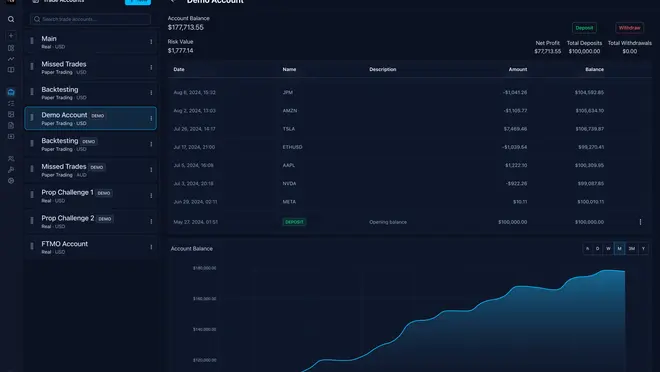660x372 pixels.
Task: Open three-dot menu for FTMO Account
Action: [151, 247]
